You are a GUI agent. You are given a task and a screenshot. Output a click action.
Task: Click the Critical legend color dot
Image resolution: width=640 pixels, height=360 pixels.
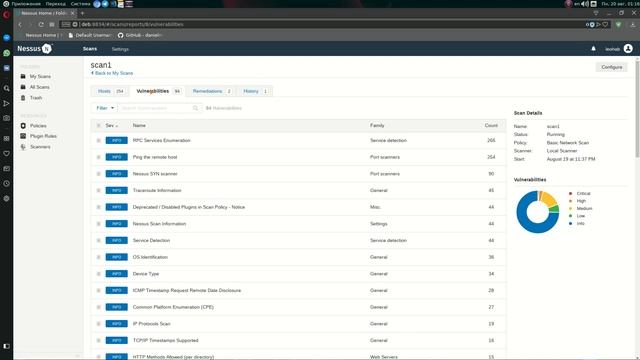pos(571,193)
